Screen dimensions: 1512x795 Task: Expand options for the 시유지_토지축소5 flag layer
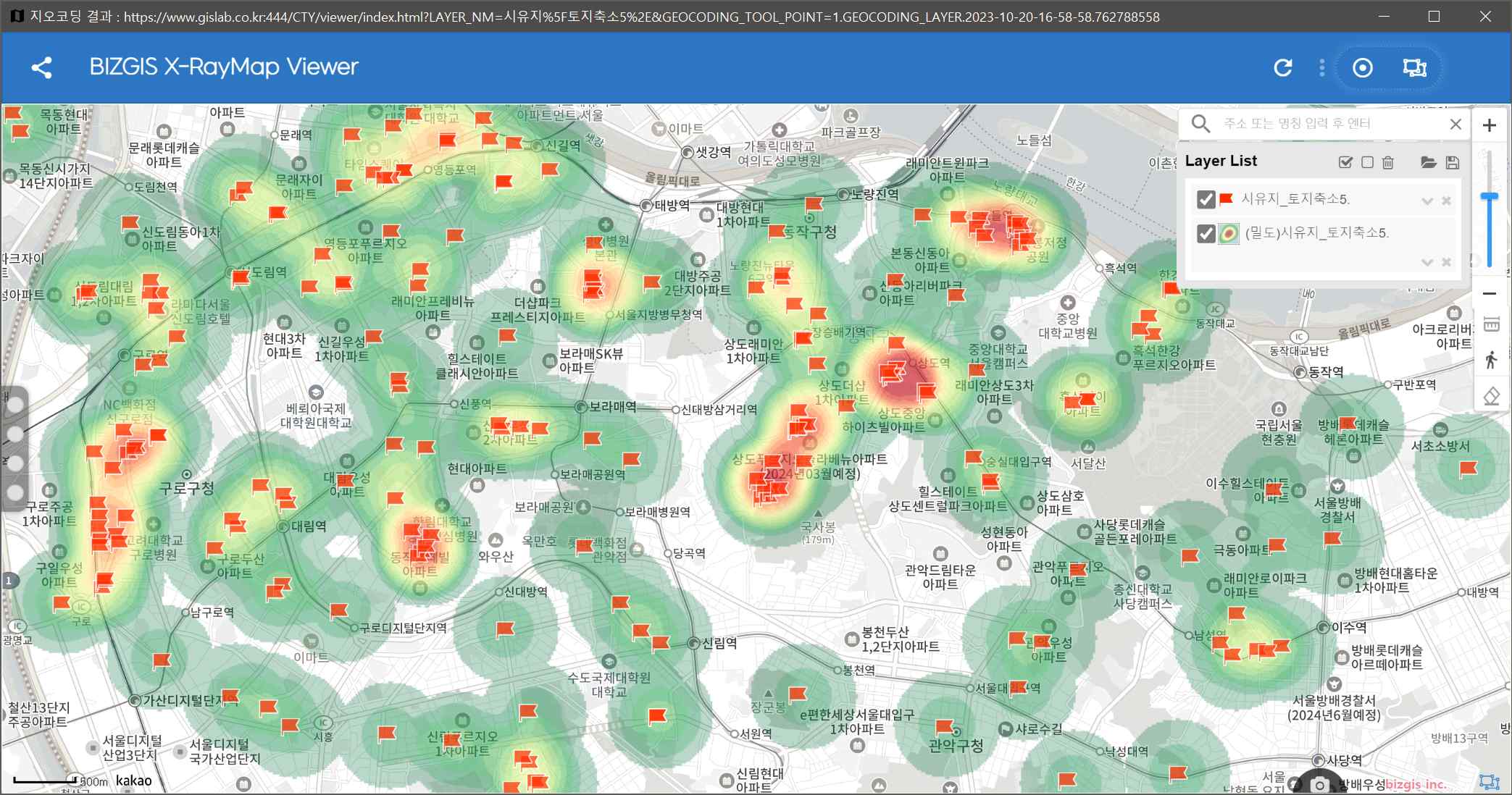1427,201
